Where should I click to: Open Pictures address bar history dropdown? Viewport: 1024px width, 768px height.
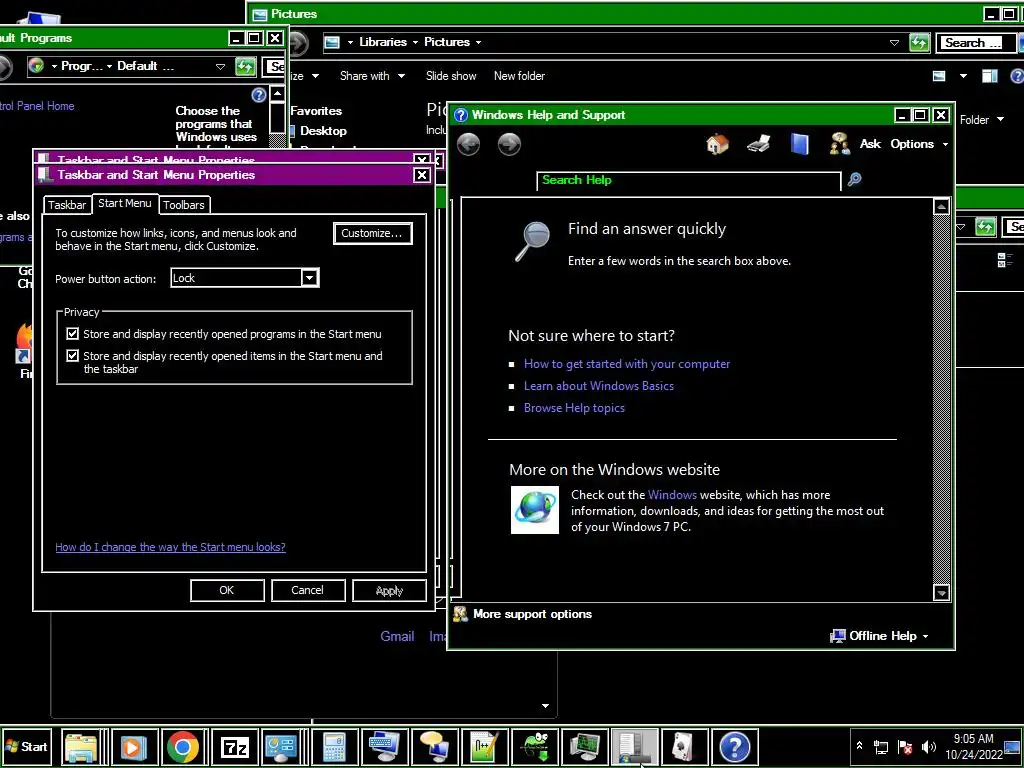(894, 43)
